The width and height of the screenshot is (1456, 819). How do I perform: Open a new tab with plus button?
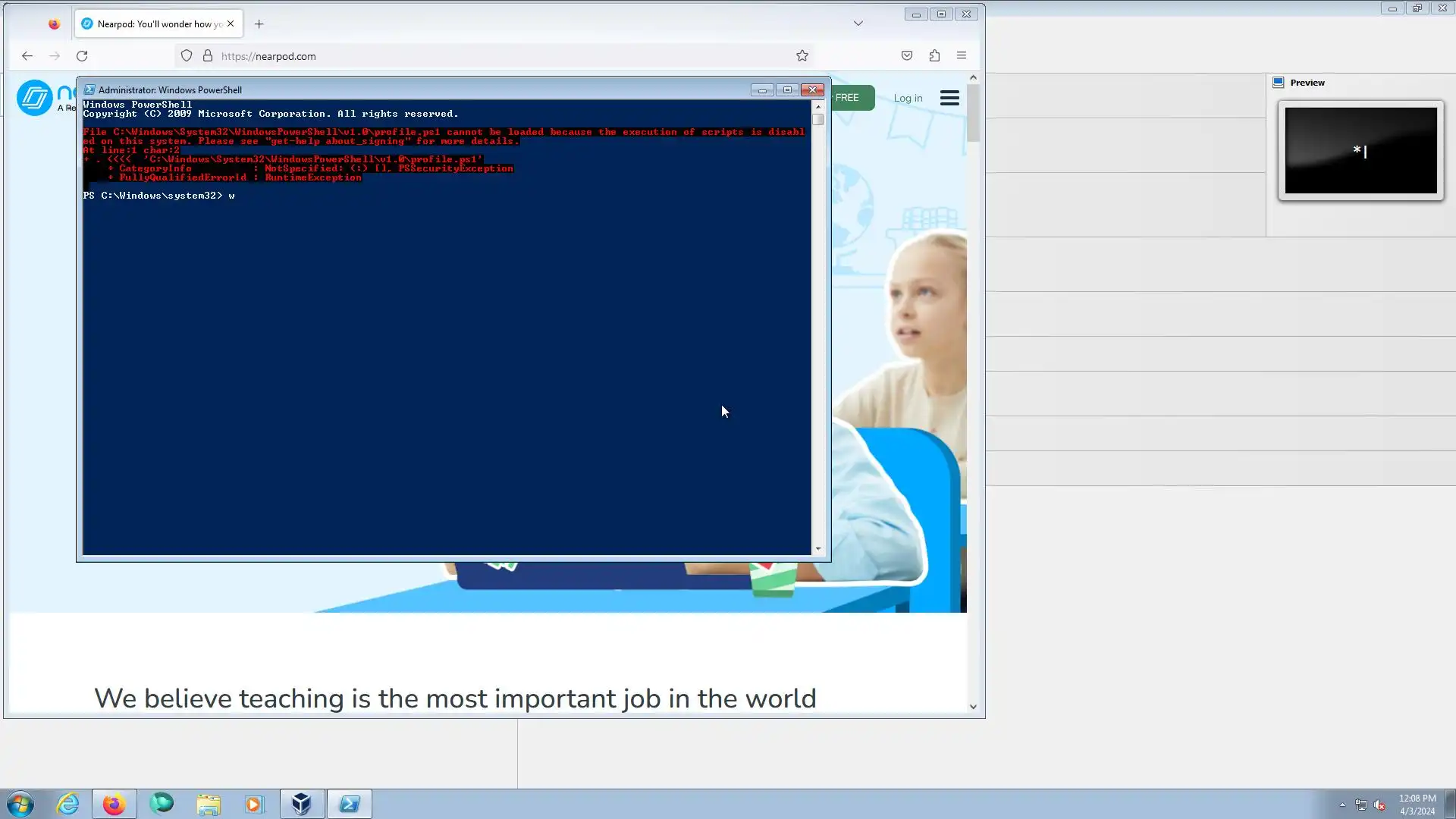[x=259, y=24]
